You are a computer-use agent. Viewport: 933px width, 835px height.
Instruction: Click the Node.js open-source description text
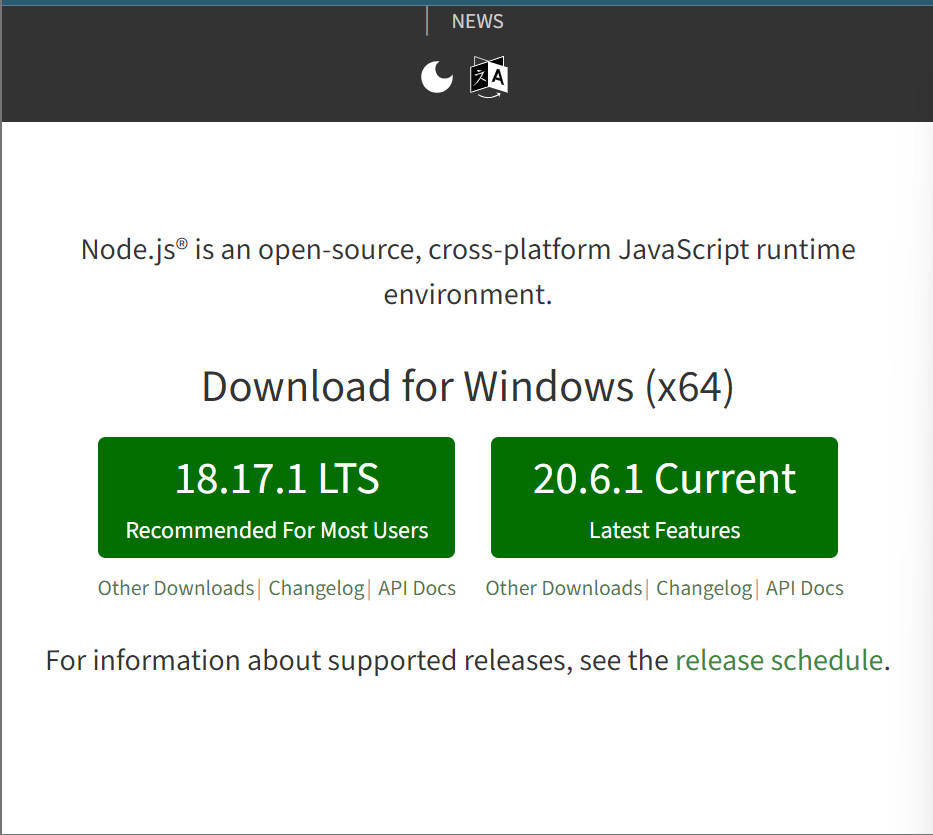(468, 271)
